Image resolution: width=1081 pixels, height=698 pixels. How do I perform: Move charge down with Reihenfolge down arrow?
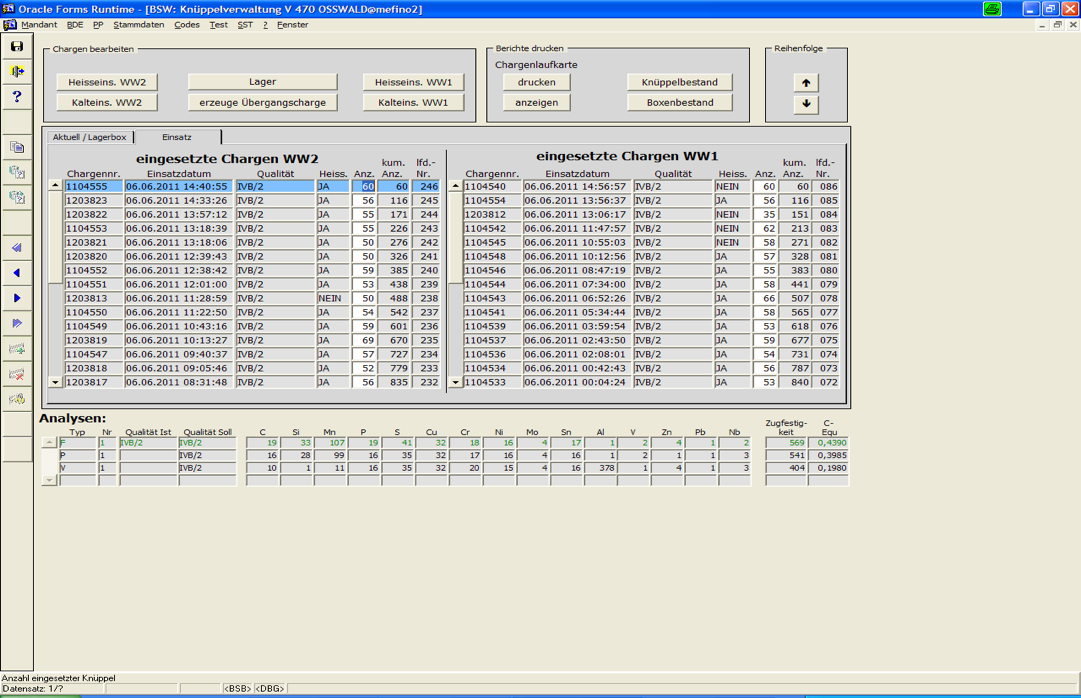tap(806, 104)
